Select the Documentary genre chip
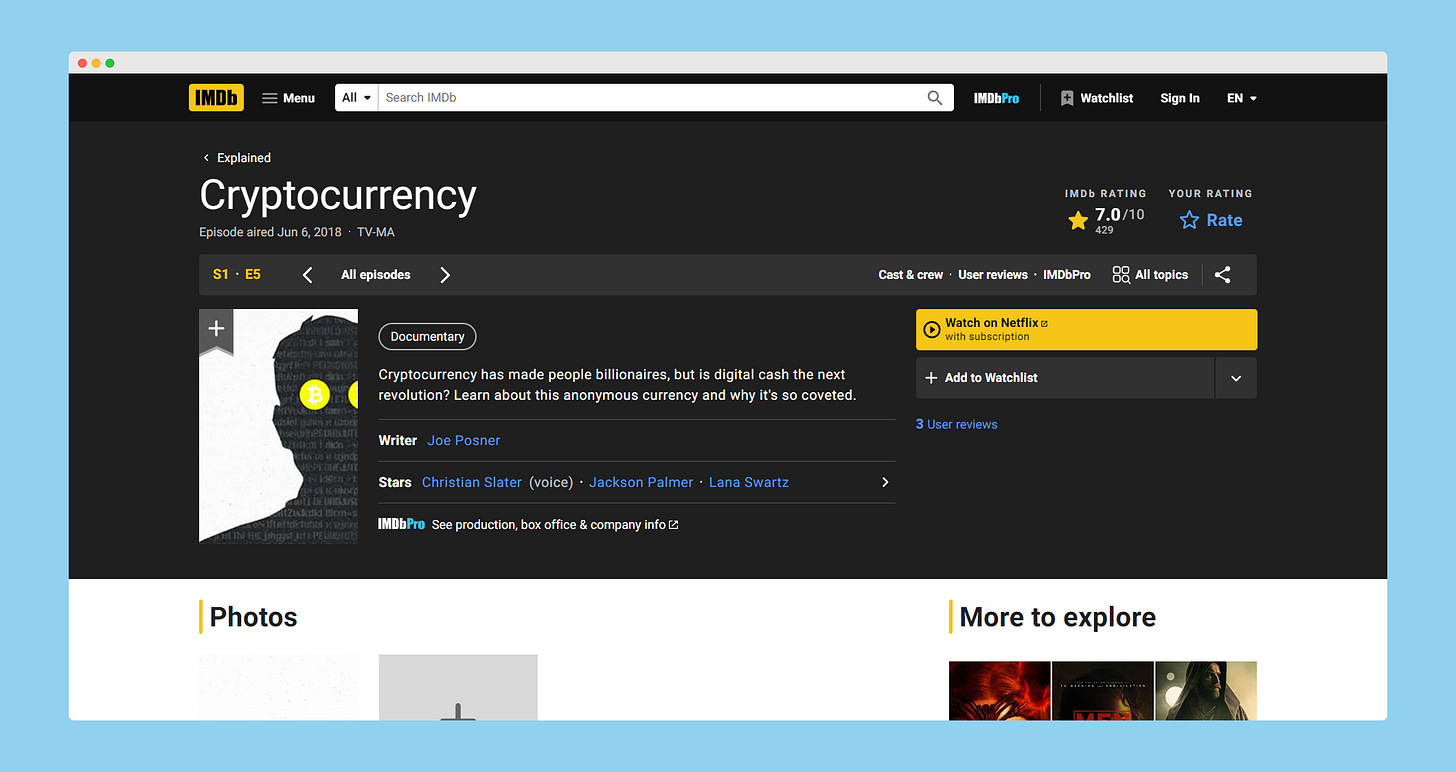Screen dimensions: 1456x772 [x=427, y=337]
